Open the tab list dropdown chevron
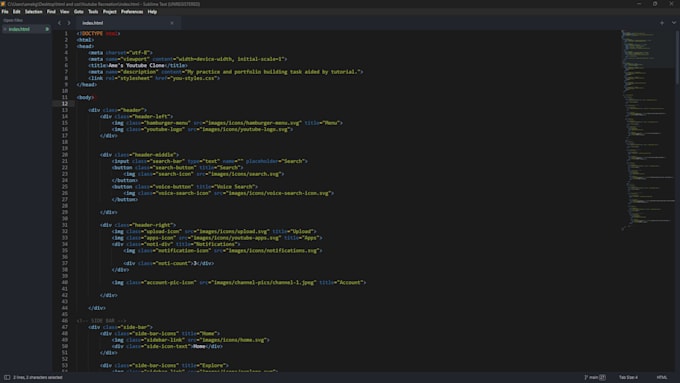The height and width of the screenshot is (383, 680). [x=673, y=23]
